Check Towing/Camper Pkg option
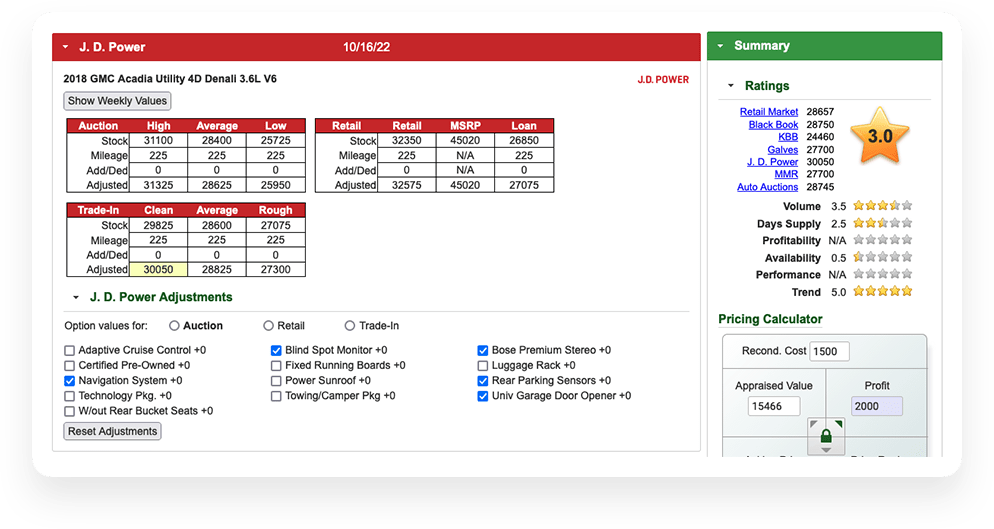994x529 pixels. [x=276, y=396]
